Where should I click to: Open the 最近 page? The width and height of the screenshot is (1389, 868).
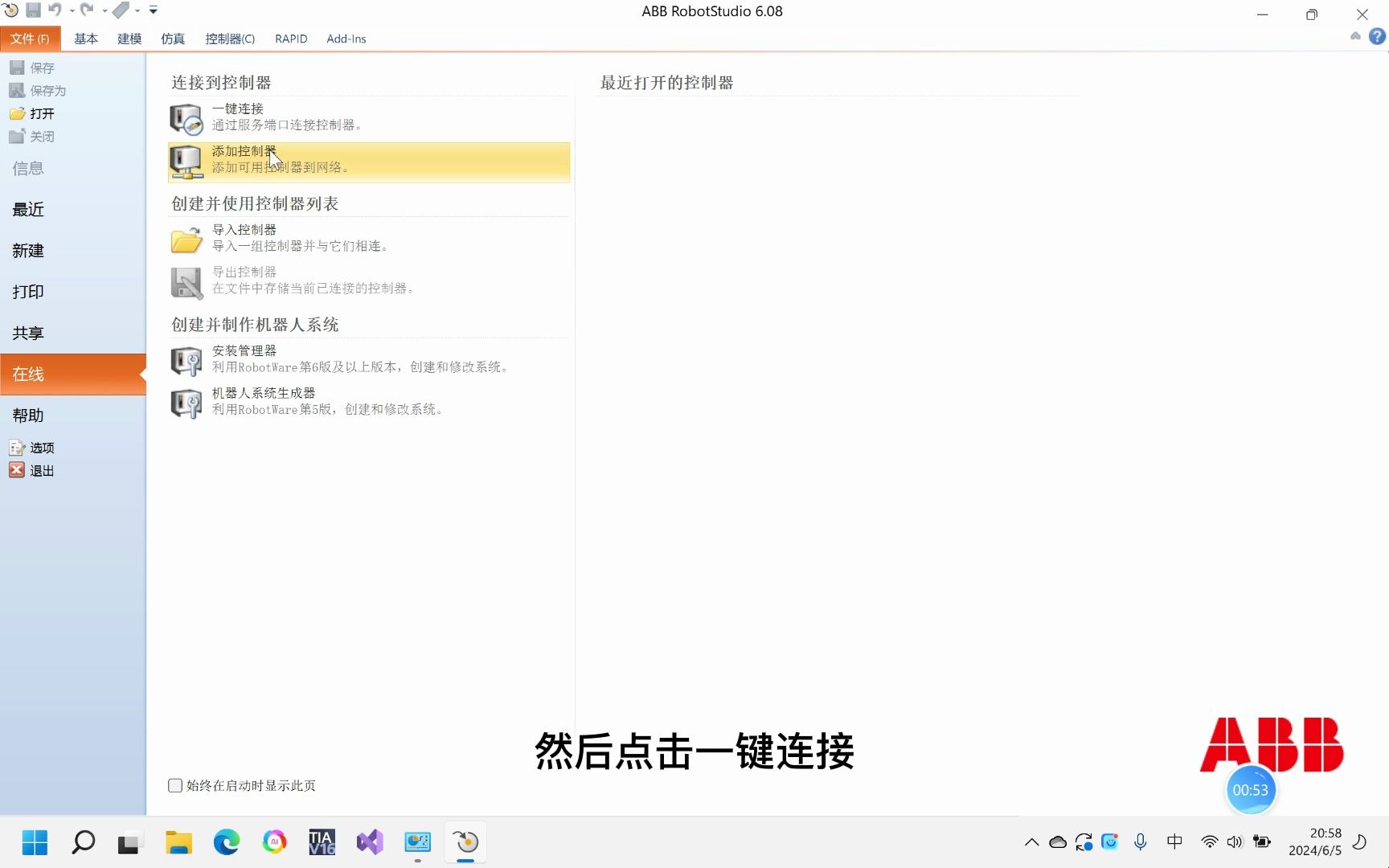click(28, 209)
